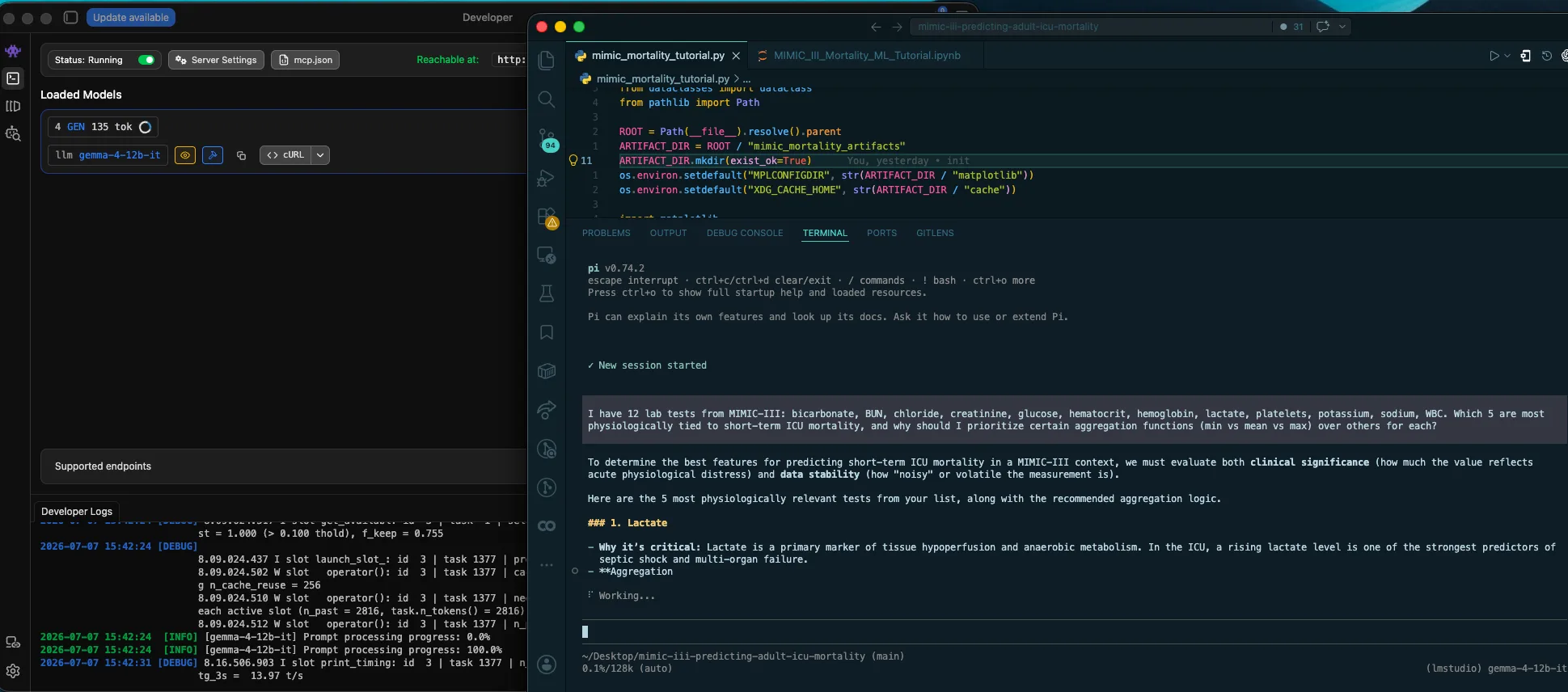Toggle the vision eye badge for gemma-4-12b-it

[x=185, y=155]
